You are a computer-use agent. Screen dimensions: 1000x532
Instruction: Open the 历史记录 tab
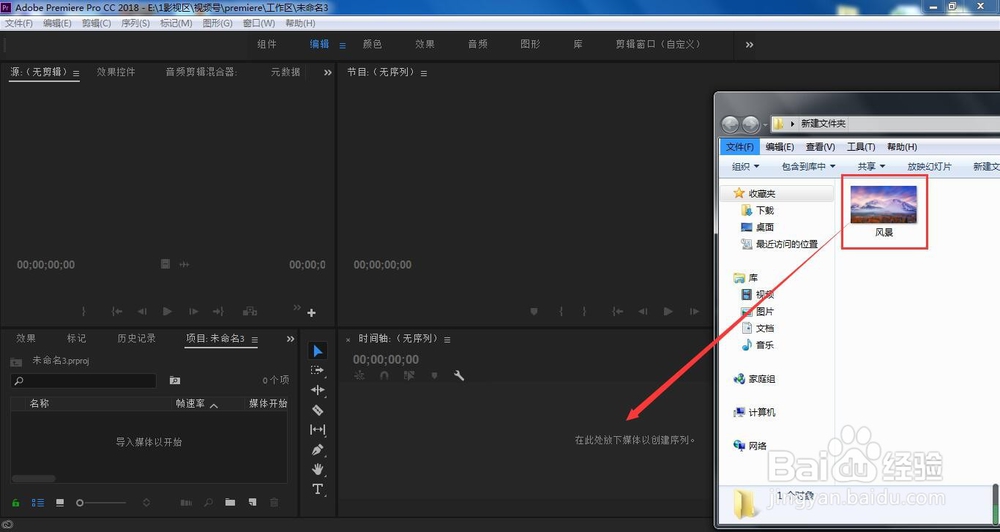(x=136, y=338)
